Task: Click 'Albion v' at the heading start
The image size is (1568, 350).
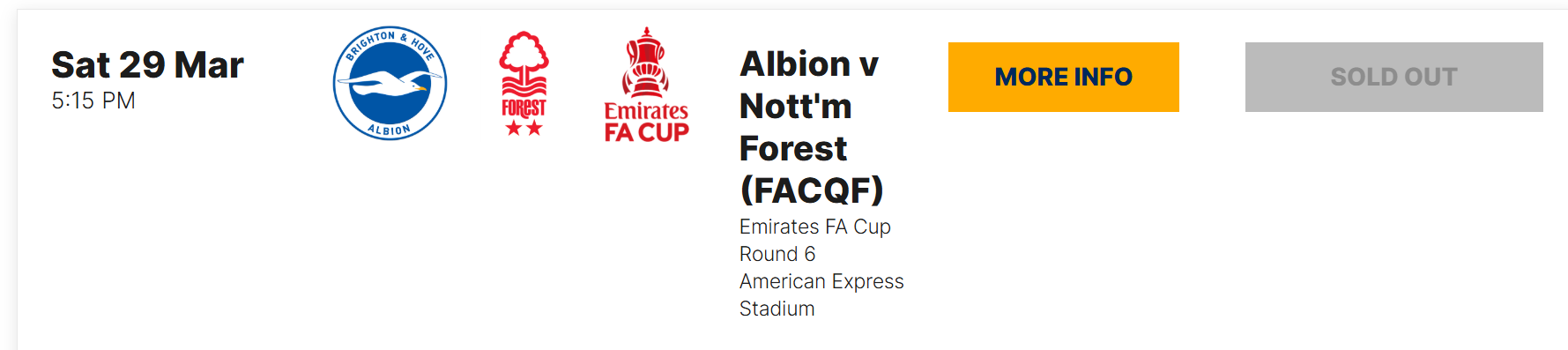Action: click(809, 63)
